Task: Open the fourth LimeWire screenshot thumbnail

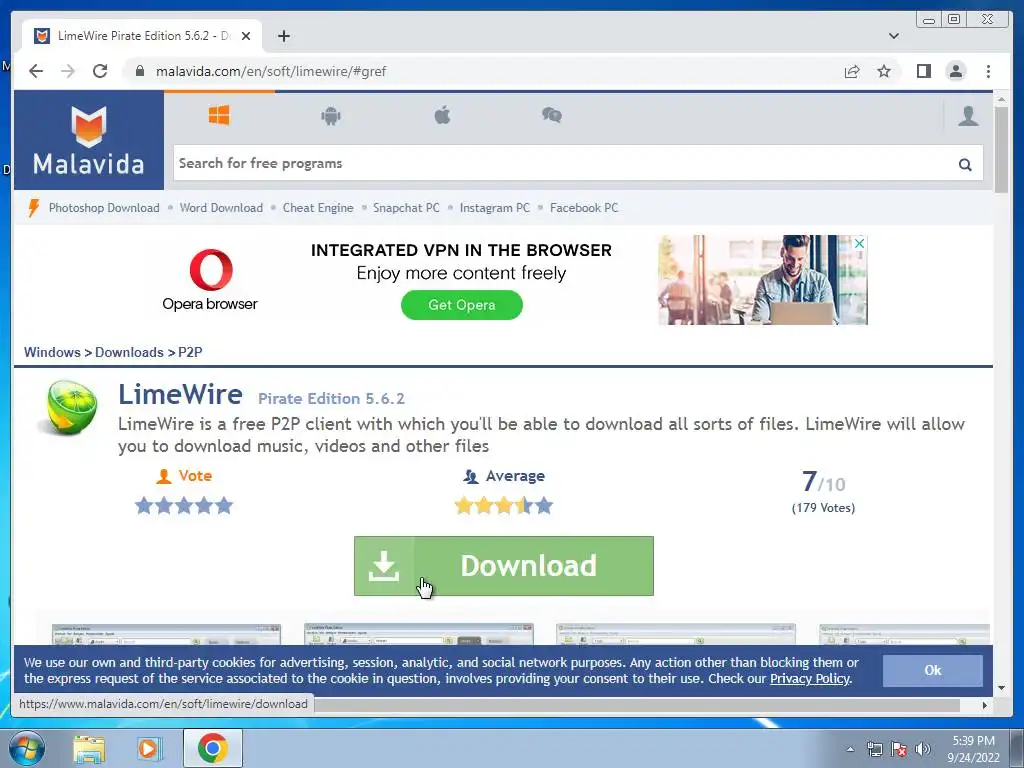Action: point(905,634)
